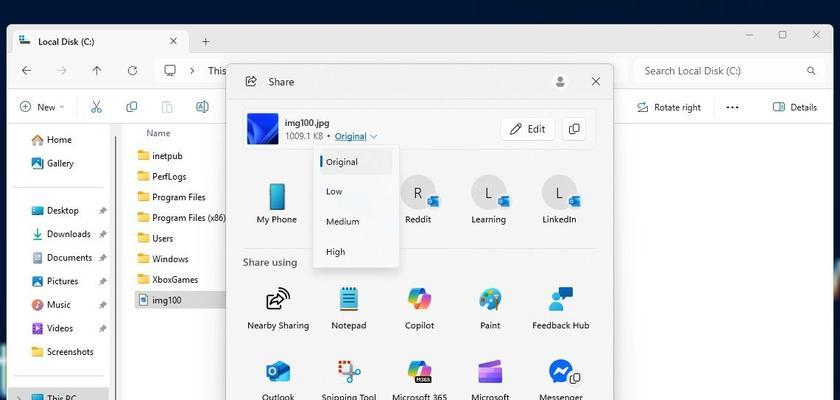Go up one folder level
Screen dimensions: 840x400
96,71
